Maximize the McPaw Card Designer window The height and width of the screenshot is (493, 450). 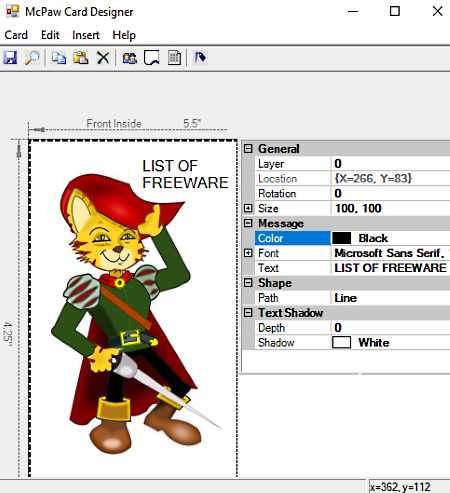pos(395,11)
